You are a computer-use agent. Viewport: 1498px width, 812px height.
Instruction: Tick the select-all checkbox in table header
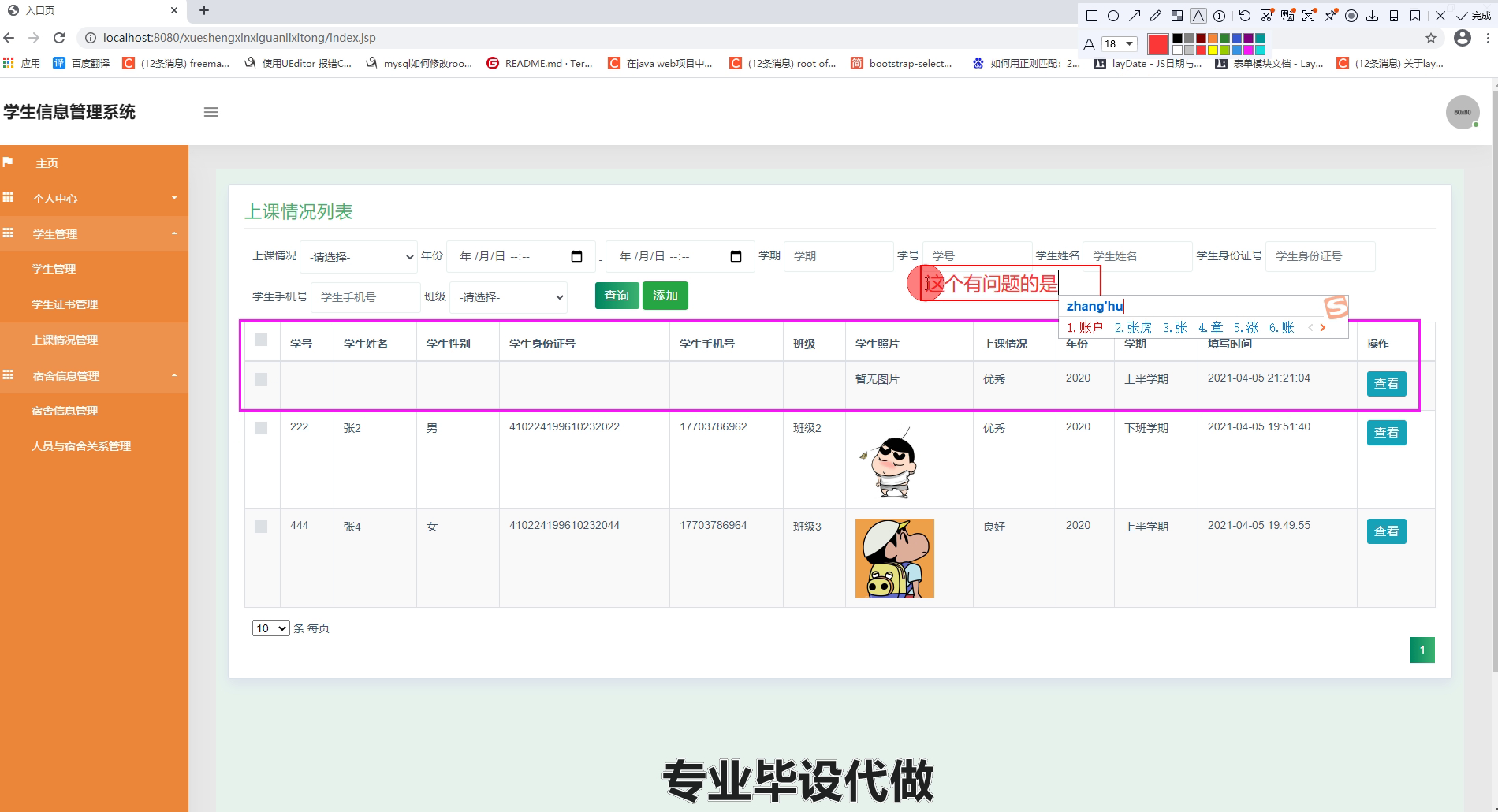tap(261, 340)
